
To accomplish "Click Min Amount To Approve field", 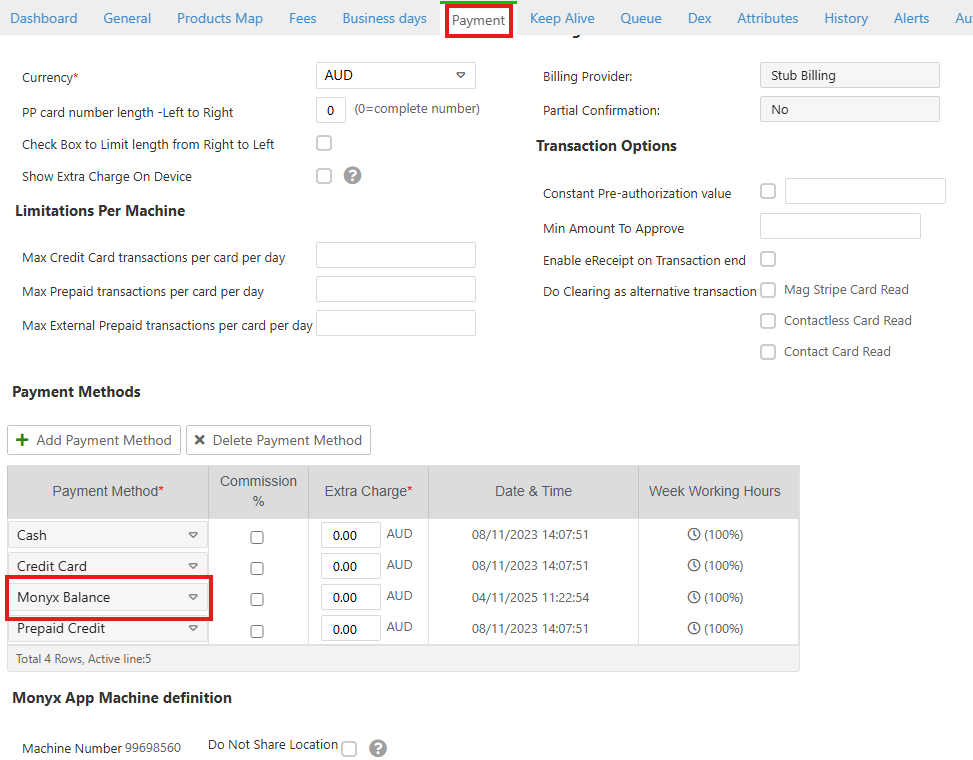I will click(x=840, y=226).
